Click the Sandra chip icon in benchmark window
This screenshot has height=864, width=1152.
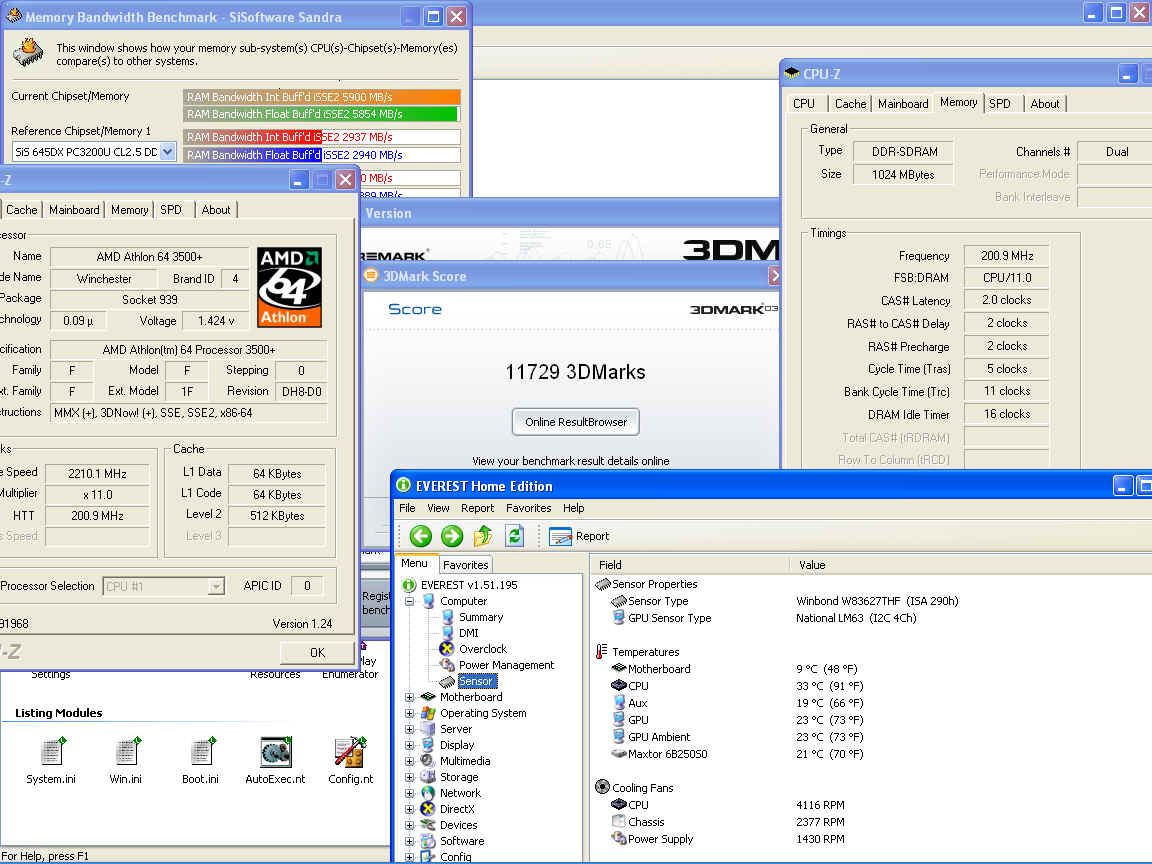point(28,52)
